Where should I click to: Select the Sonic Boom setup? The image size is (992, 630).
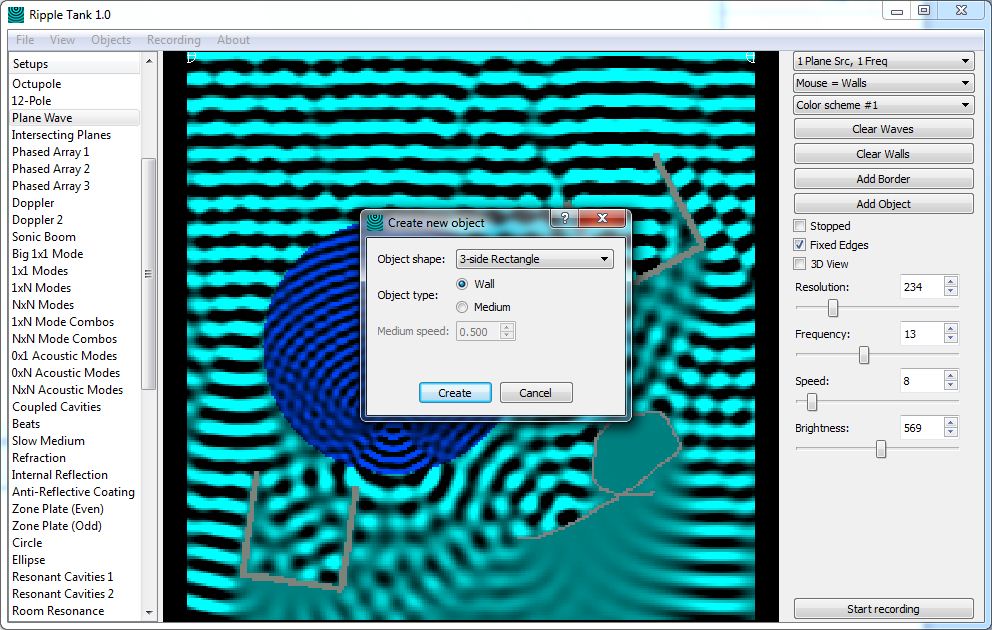(x=44, y=237)
